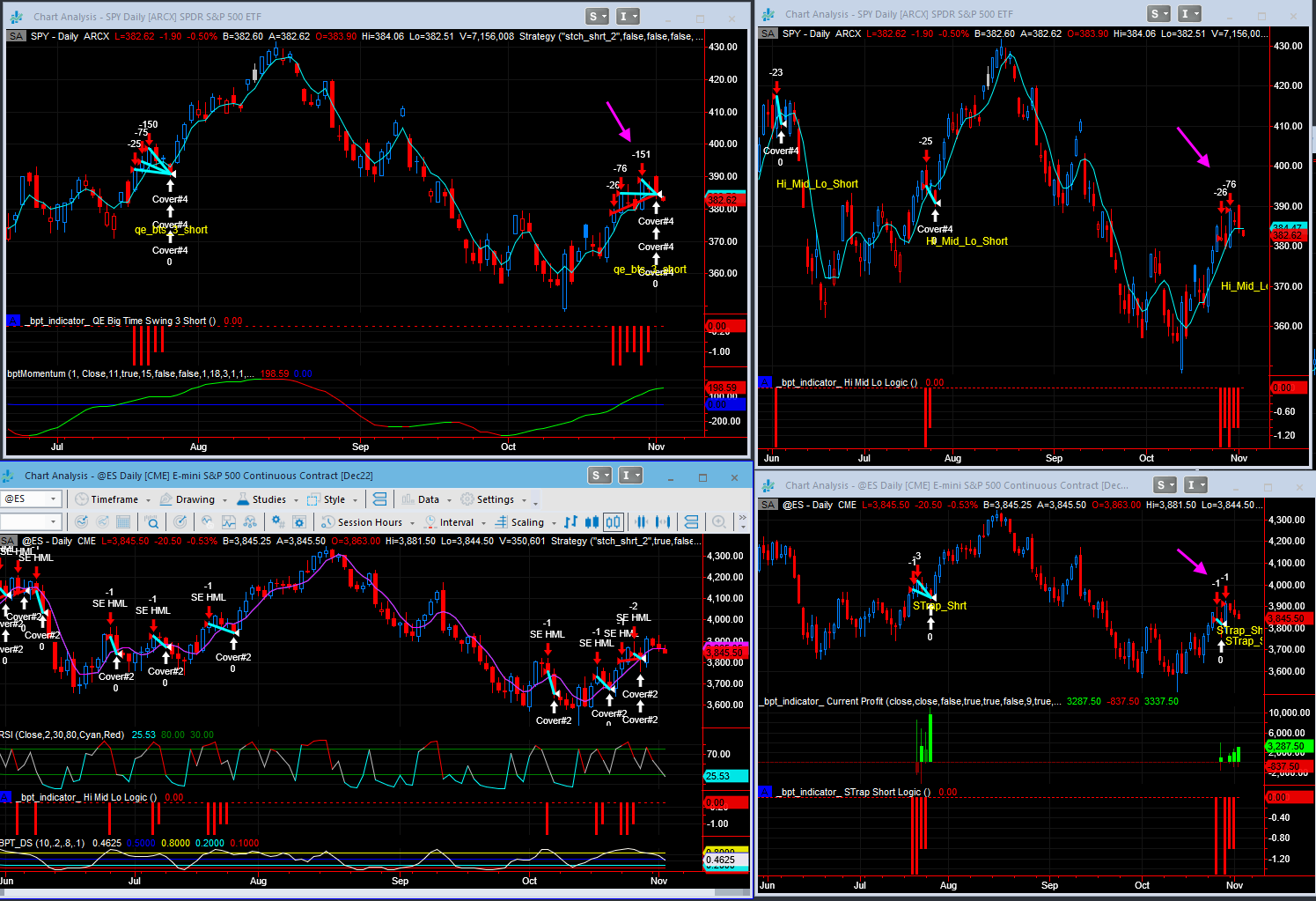Viewport: 1316px width, 901px height.
Task: Click the first clock-check icon in second toolbar row
Action: coord(82,522)
